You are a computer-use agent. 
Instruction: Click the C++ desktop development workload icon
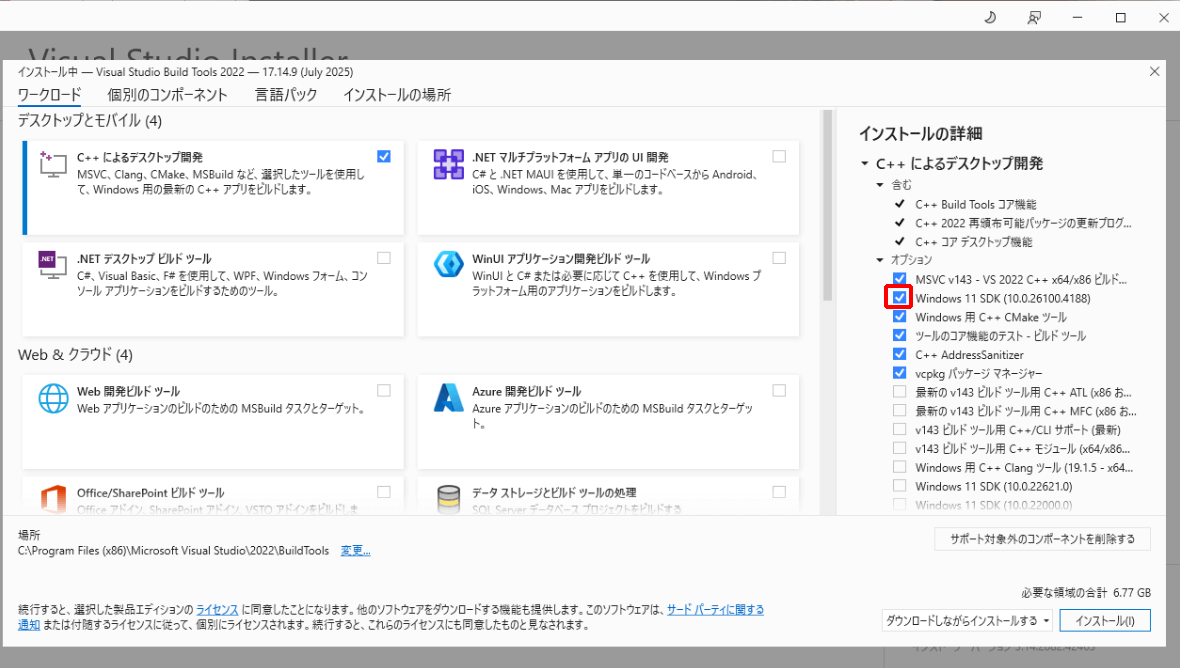click(x=53, y=164)
